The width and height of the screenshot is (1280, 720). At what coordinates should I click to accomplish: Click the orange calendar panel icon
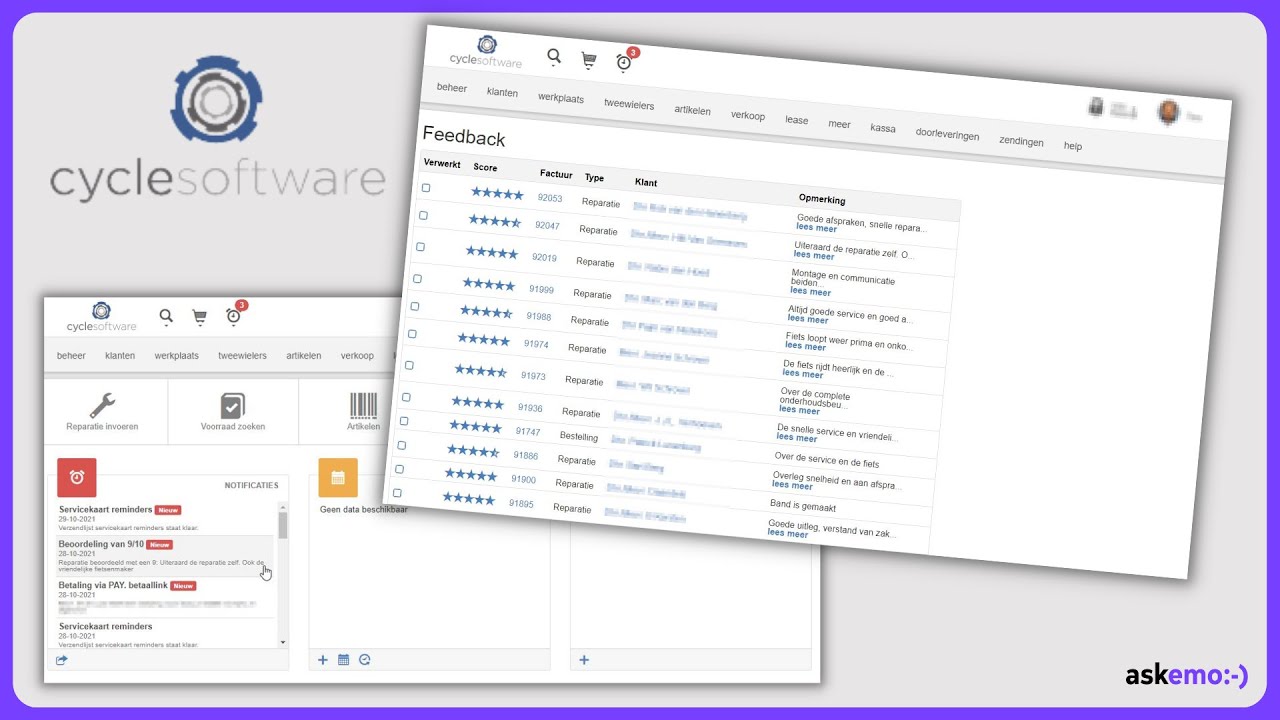click(x=338, y=477)
